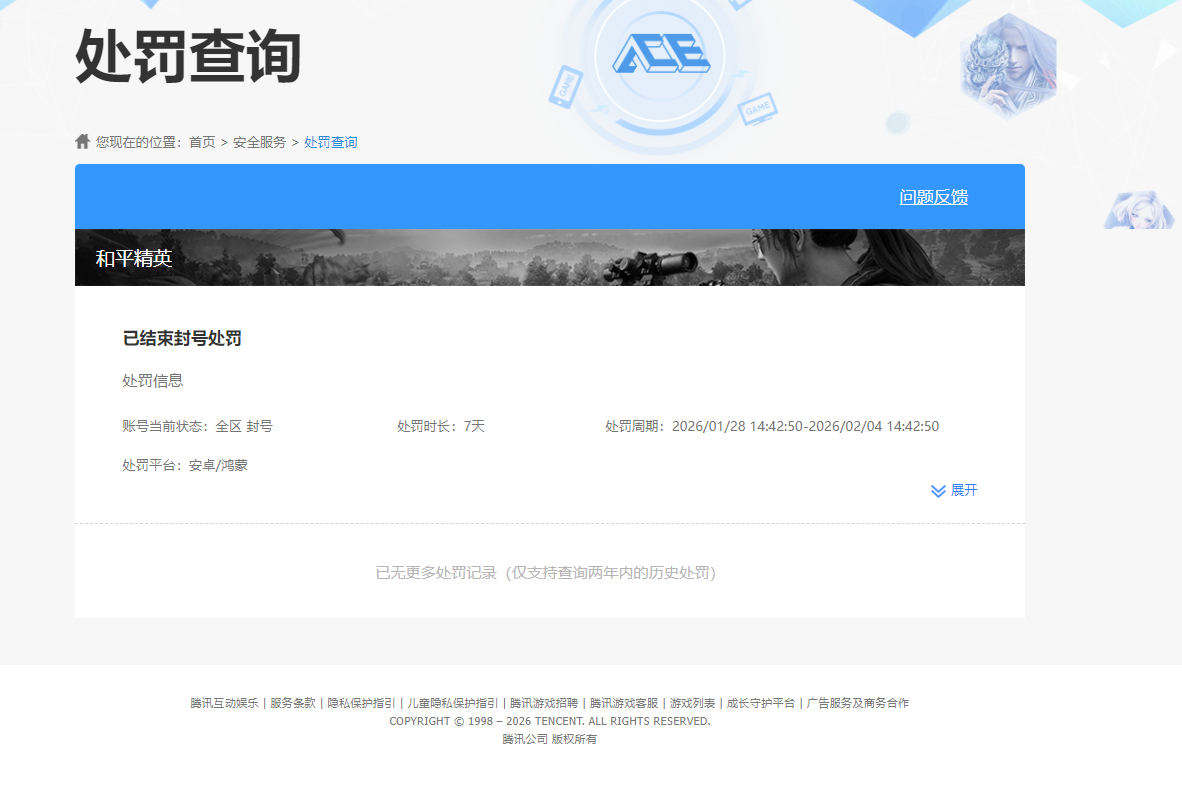The image size is (1182, 789).
Task: Open 安全服务 breadcrumb link
Action: point(259,142)
